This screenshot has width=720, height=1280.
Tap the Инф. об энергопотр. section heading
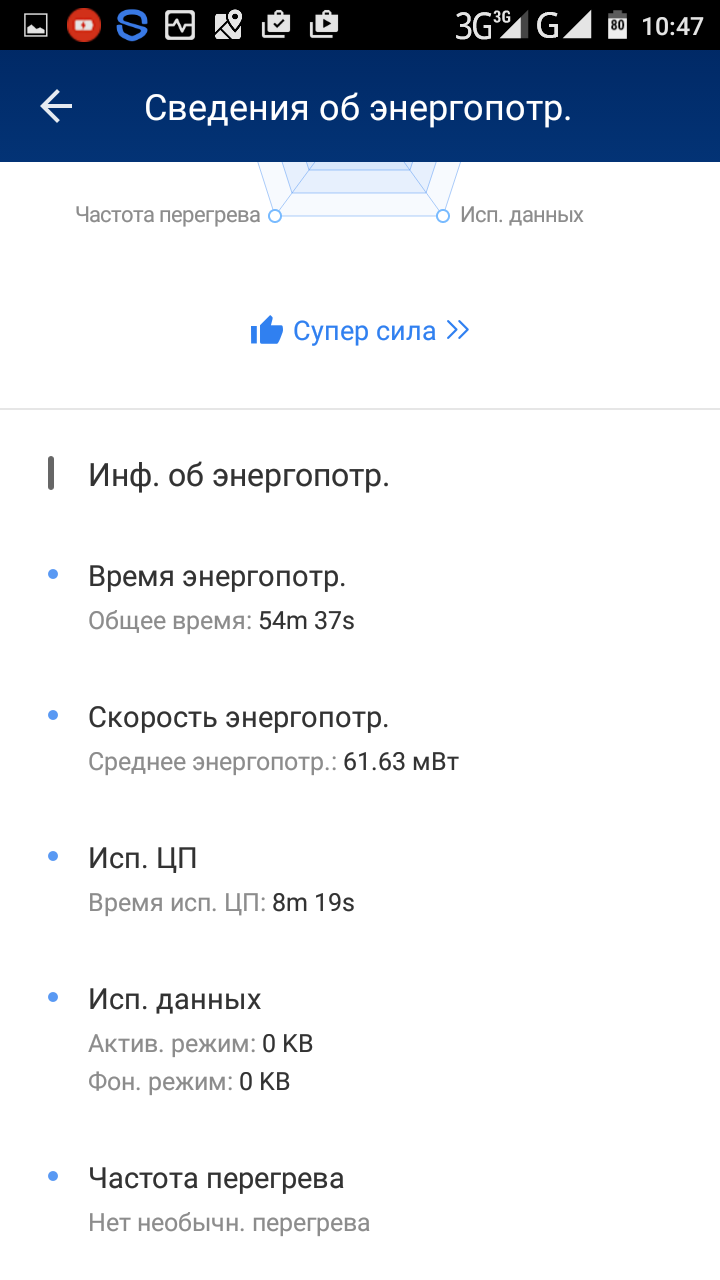[x=238, y=476]
